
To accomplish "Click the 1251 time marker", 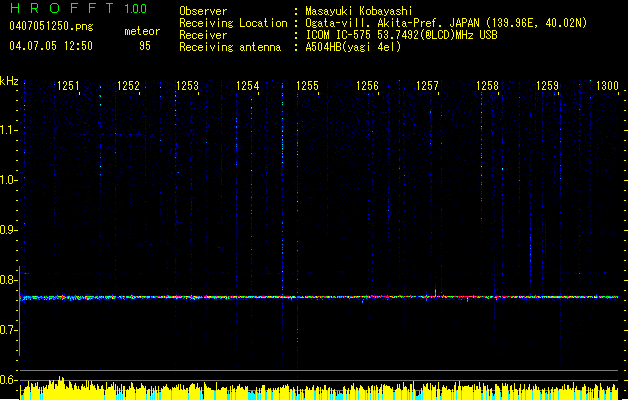I will 68,87.
